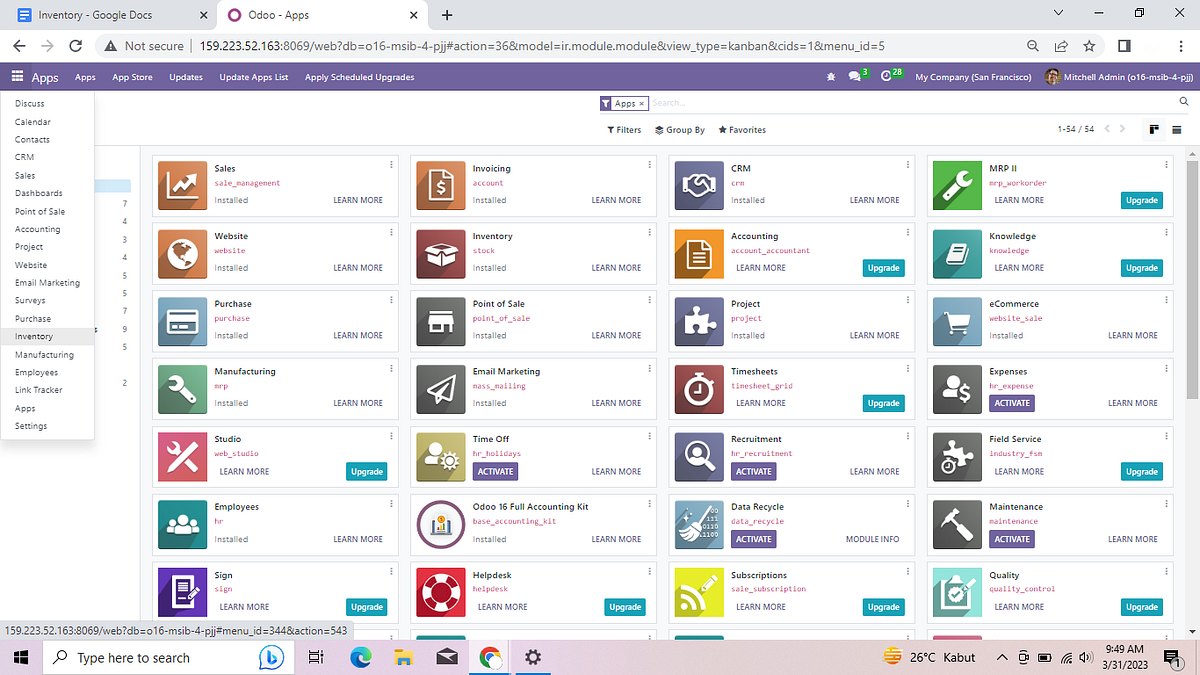Activate the Data Recycle module
This screenshot has width=1200, height=675.
coord(753,539)
